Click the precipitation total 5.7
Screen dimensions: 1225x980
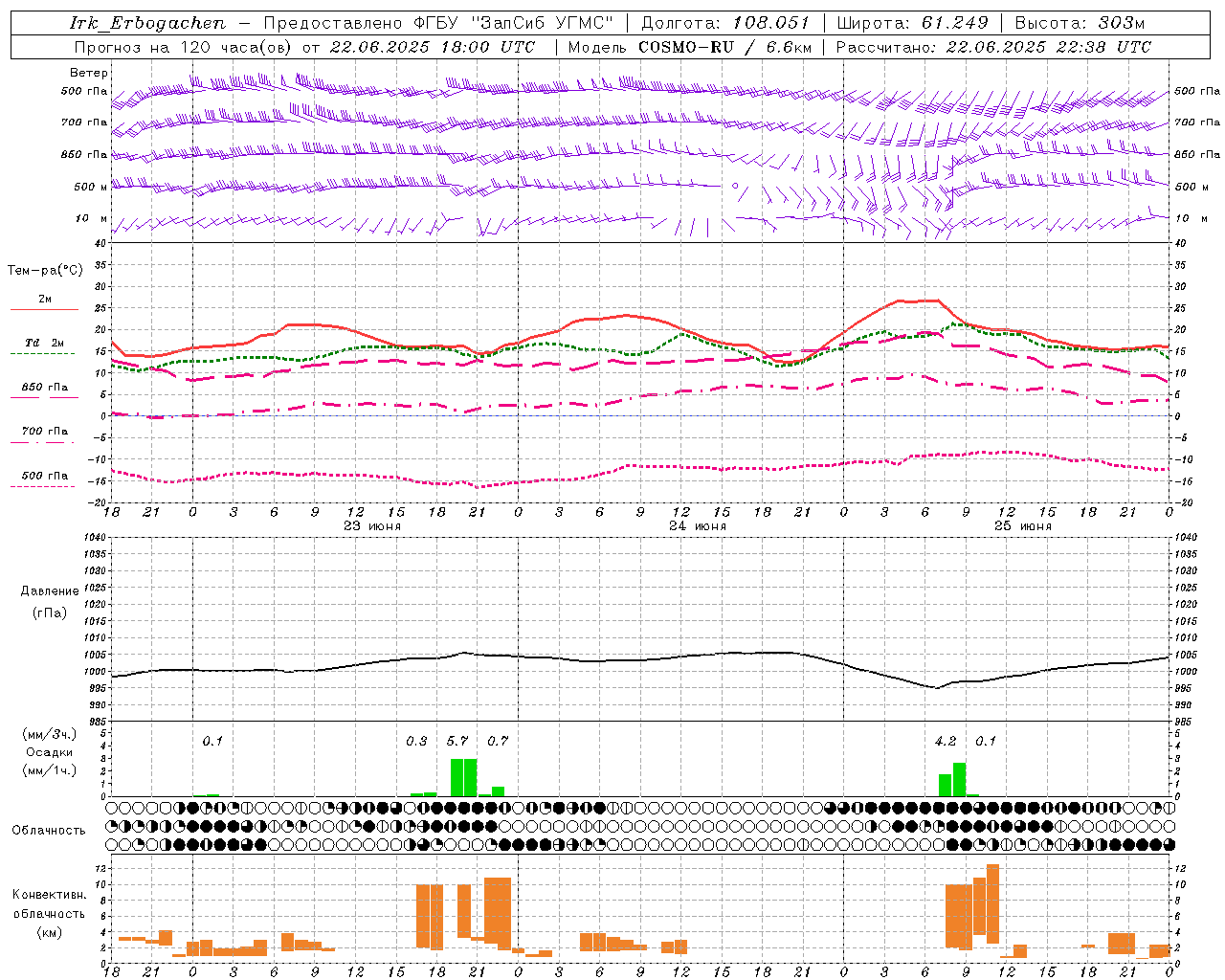[457, 742]
